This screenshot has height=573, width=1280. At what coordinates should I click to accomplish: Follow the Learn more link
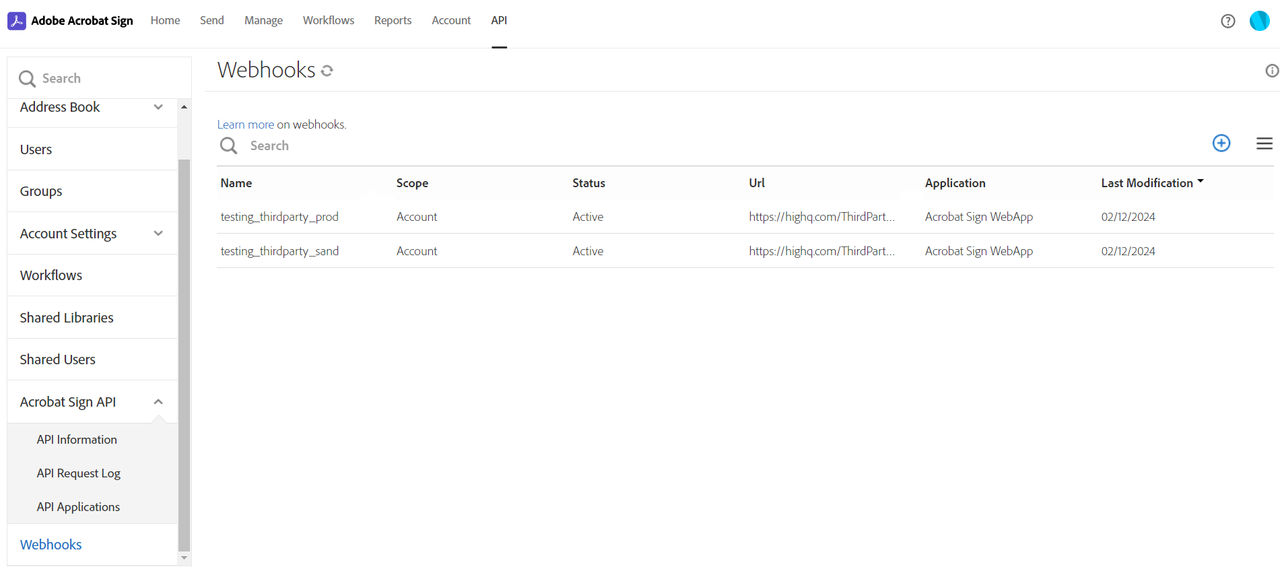click(x=245, y=125)
